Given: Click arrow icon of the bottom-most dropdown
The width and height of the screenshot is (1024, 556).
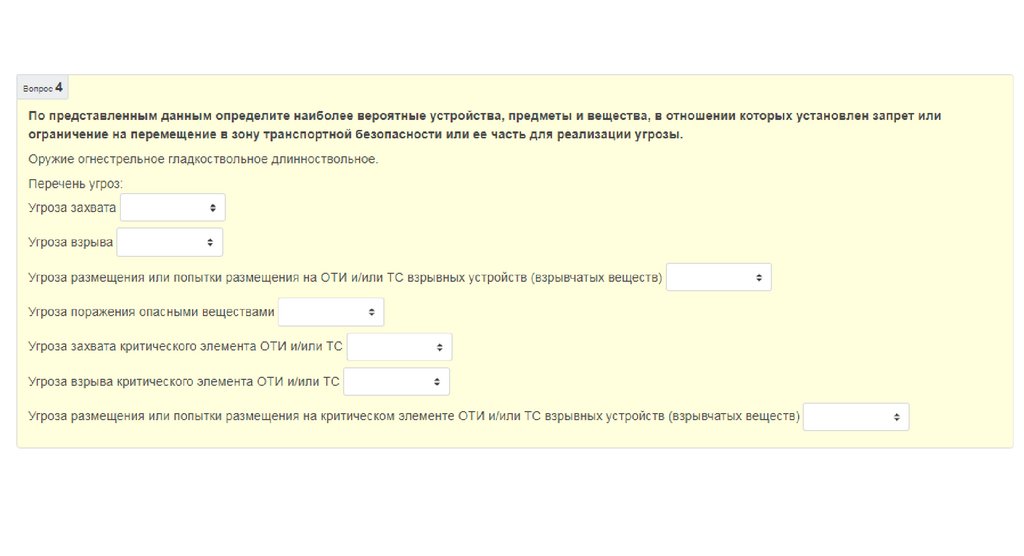Looking at the screenshot, I should click(896, 417).
